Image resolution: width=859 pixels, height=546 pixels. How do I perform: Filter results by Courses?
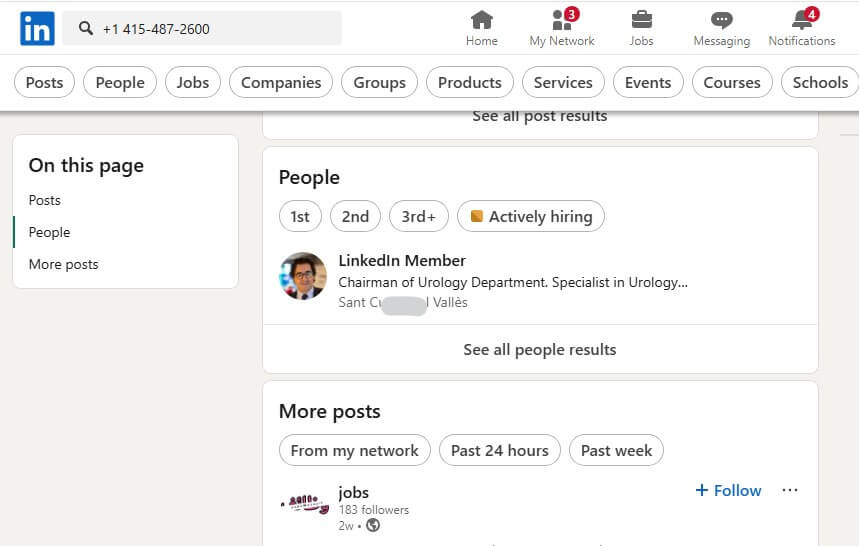(732, 82)
